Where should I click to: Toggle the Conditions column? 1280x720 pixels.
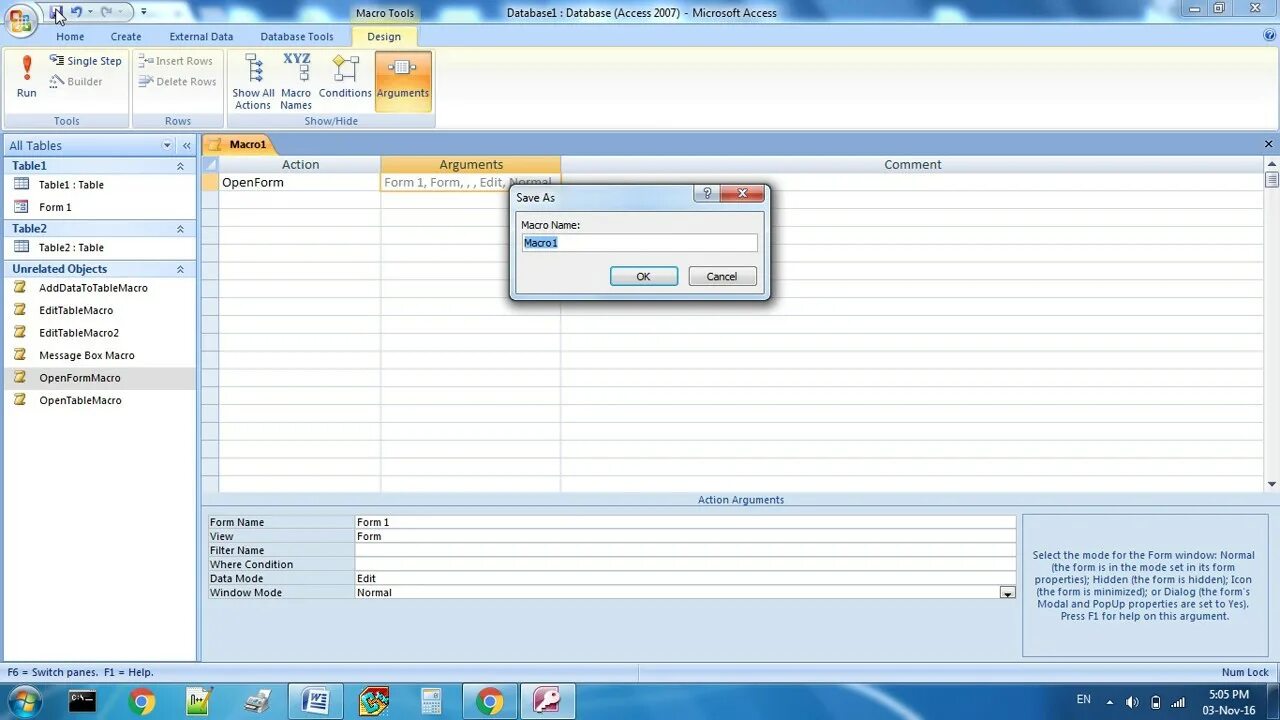tap(345, 77)
